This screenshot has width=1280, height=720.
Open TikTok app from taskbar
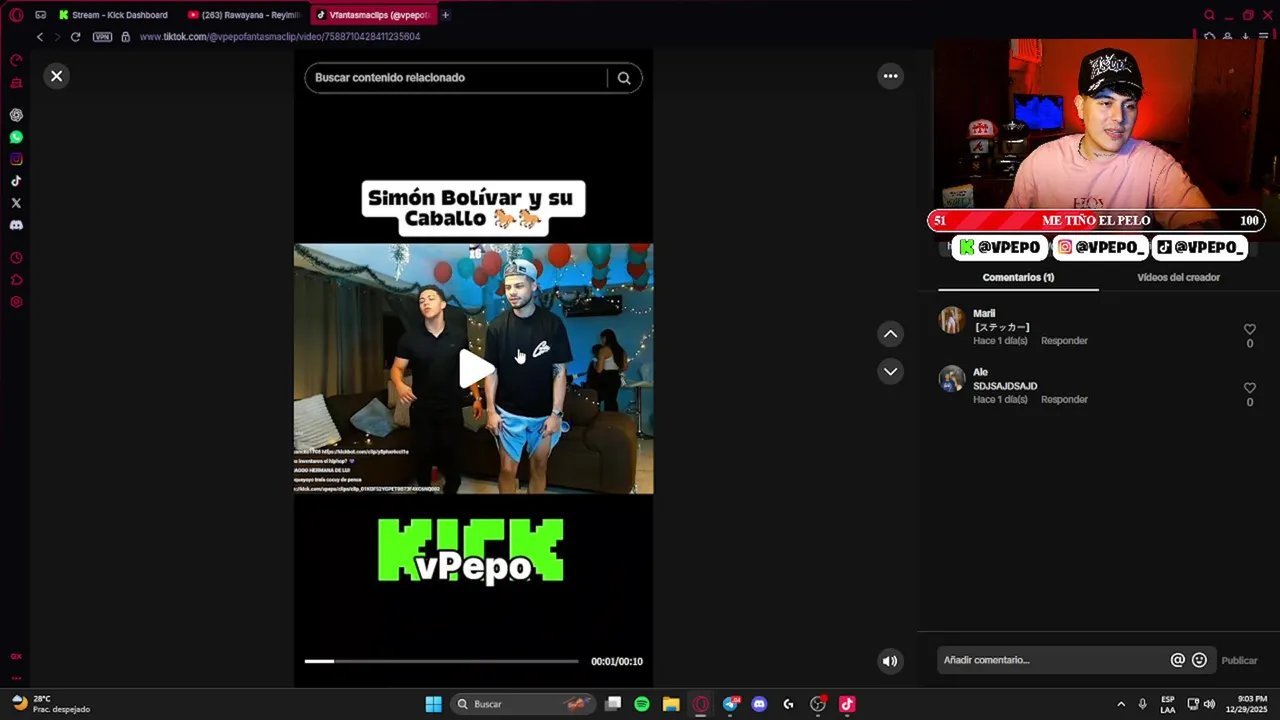coord(847,704)
